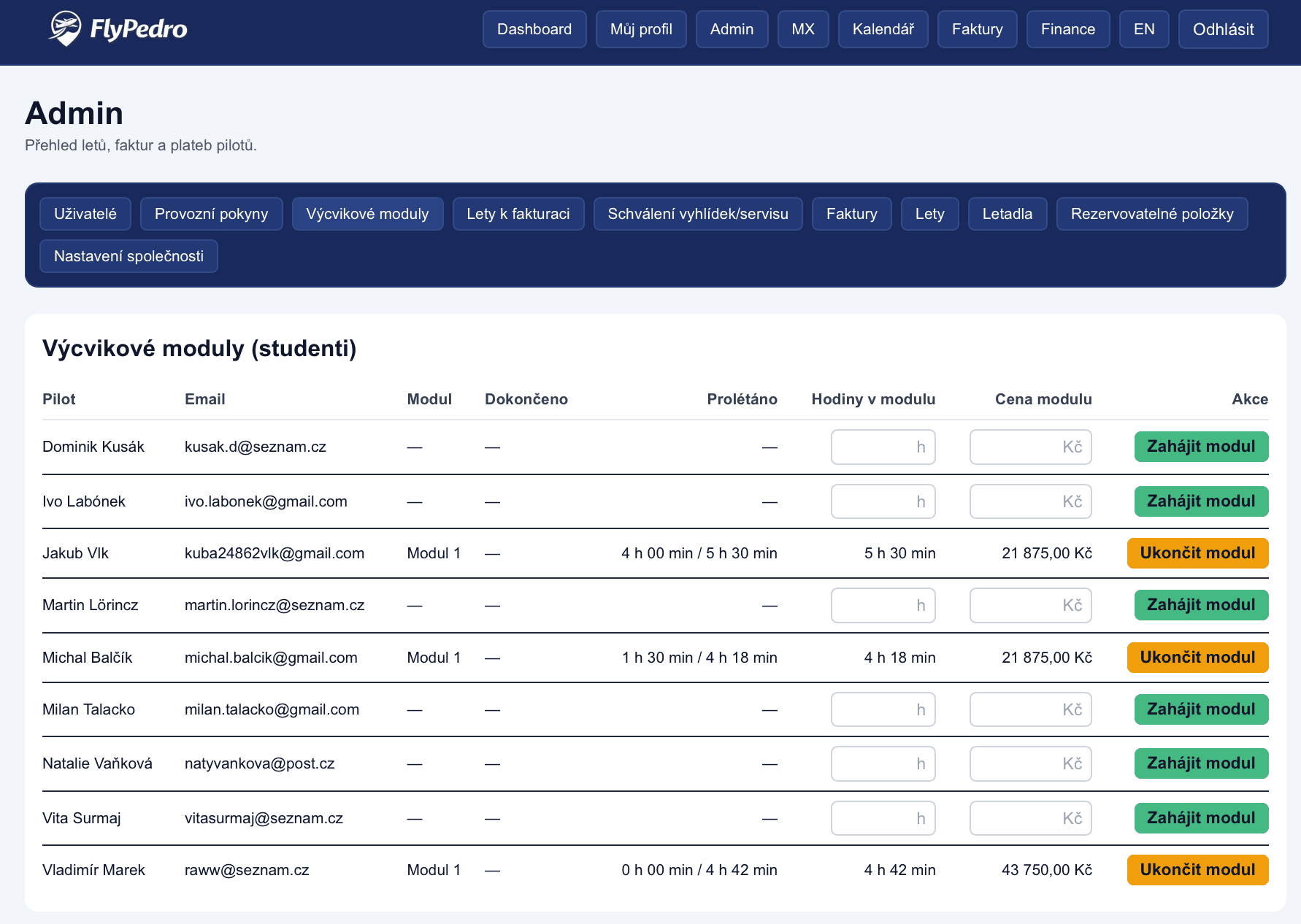Open the Letadla admin tab
This screenshot has height=924, width=1301.
[x=1007, y=214]
